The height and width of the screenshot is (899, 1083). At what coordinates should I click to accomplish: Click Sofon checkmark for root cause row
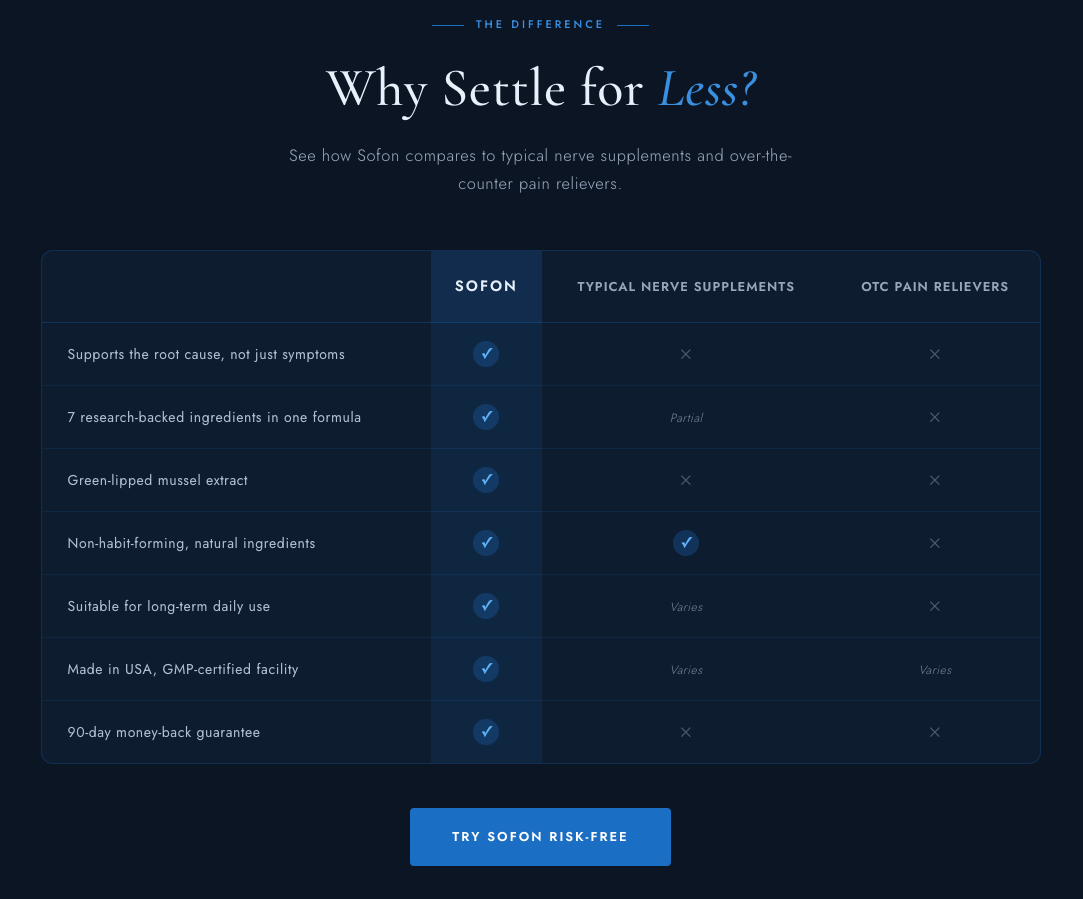486,354
